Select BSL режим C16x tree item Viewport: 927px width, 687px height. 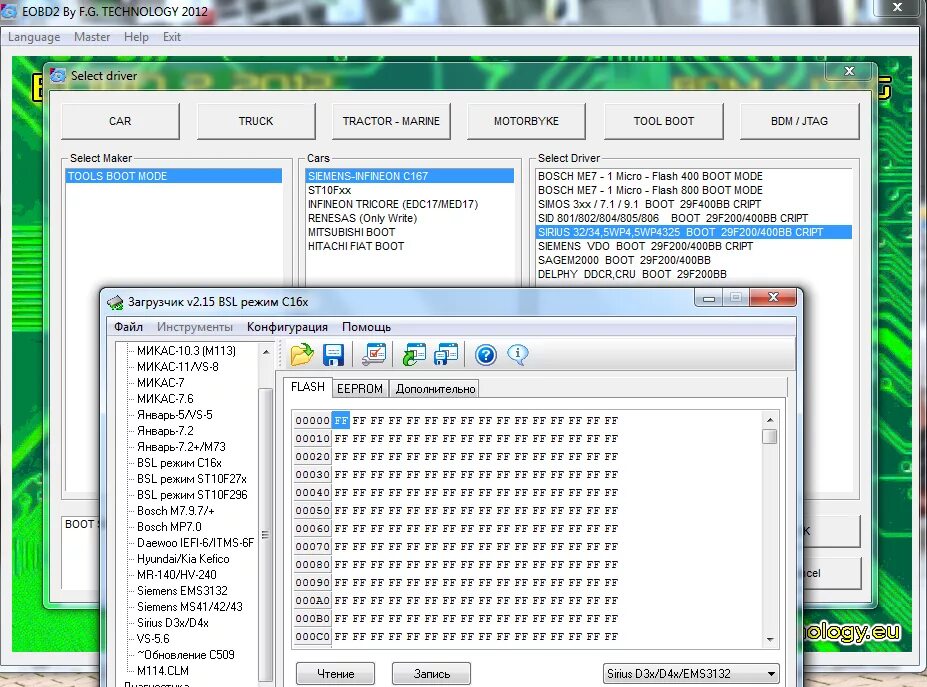point(179,462)
